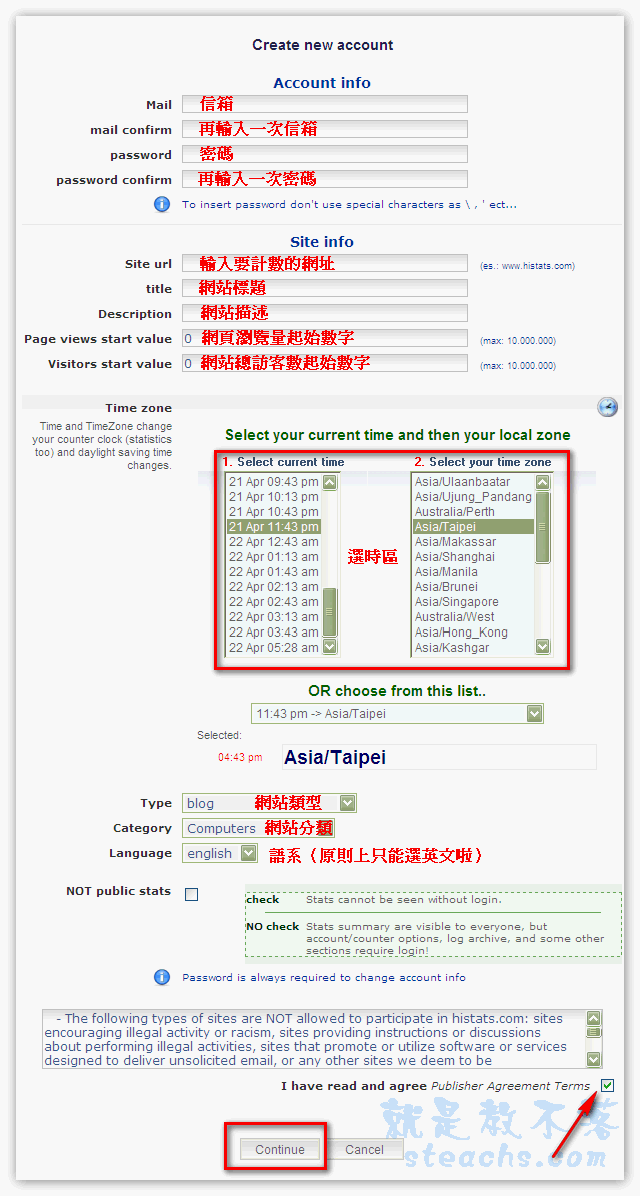Select '22 Apr 02:43 am' time entry
Screen dimensions: 640x1196
(x=274, y=602)
